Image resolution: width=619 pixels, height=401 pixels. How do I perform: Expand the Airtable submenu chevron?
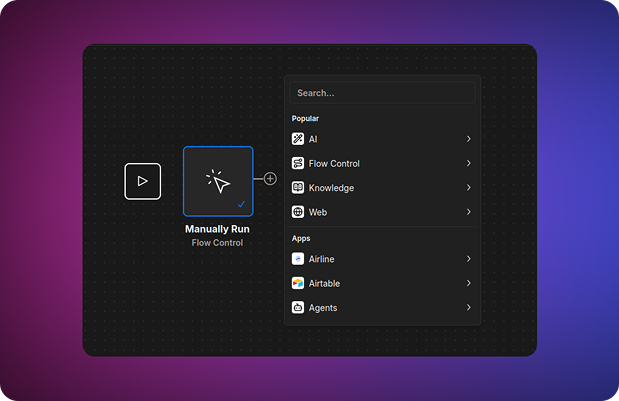coord(468,283)
